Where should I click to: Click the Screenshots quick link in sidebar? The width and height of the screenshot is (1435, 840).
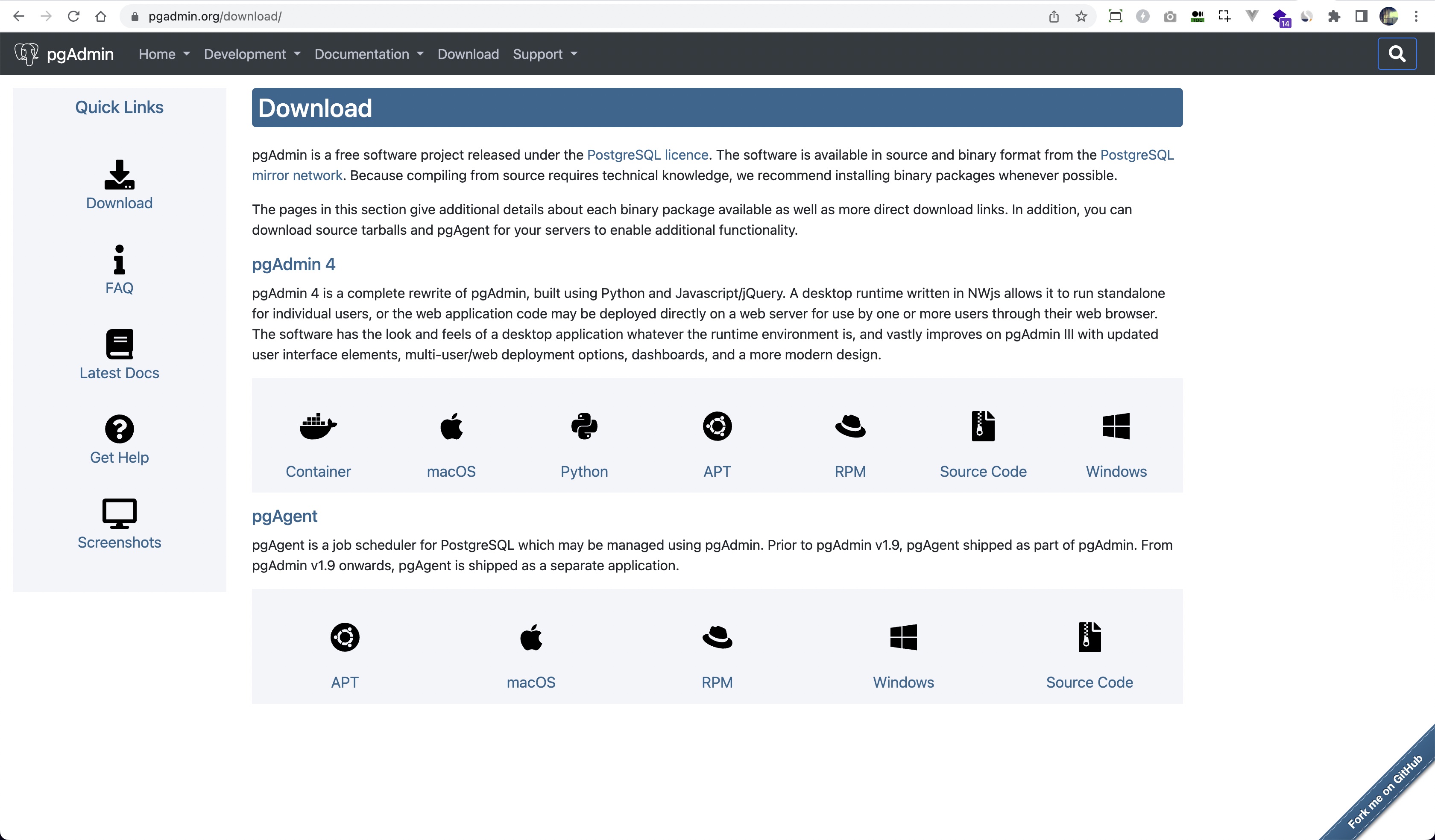119,524
